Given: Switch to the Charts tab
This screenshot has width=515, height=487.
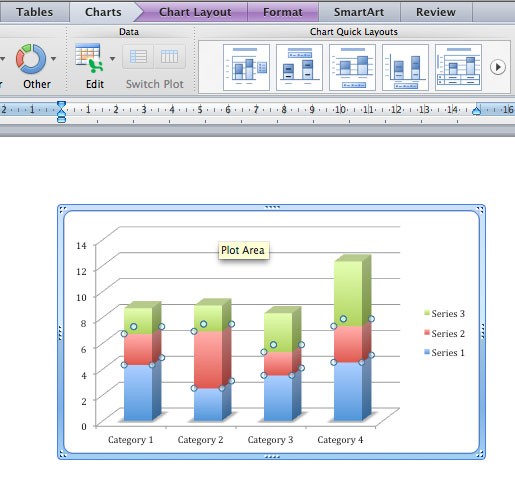Looking at the screenshot, I should (103, 12).
